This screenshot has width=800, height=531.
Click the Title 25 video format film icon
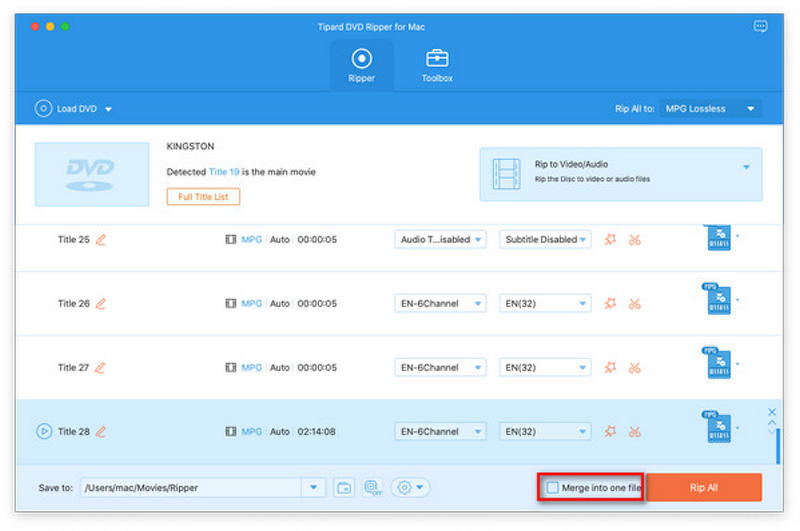coord(231,239)
